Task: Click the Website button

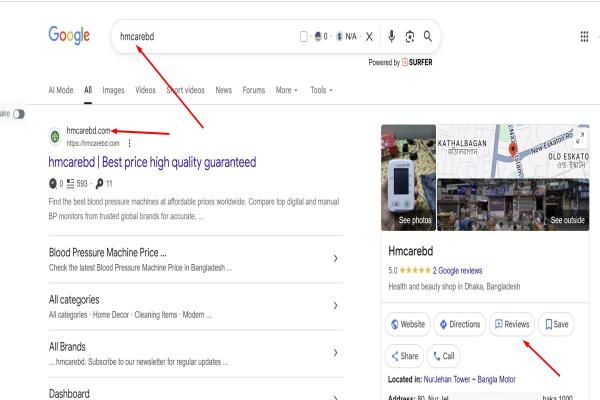Action: (408, 324)
